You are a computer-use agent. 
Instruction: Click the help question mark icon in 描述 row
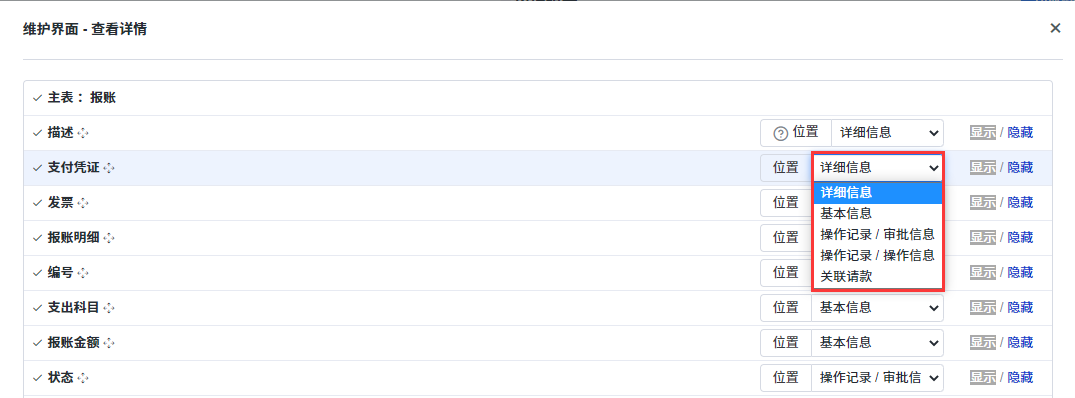click(x=780, y=134)
